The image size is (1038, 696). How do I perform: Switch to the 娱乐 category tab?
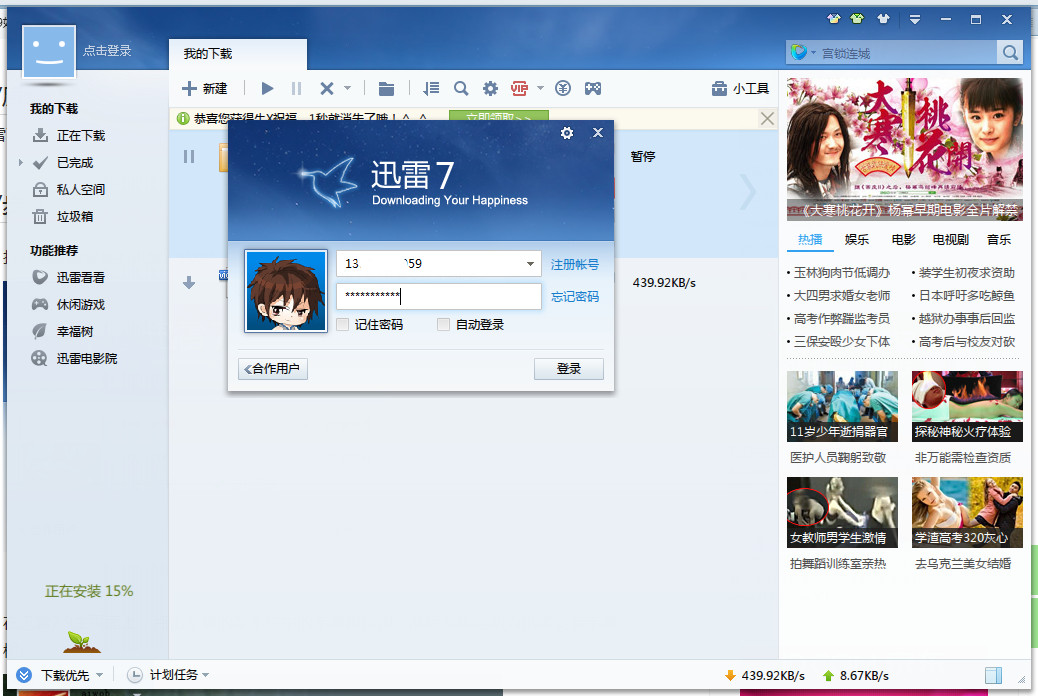coord(856,239)
